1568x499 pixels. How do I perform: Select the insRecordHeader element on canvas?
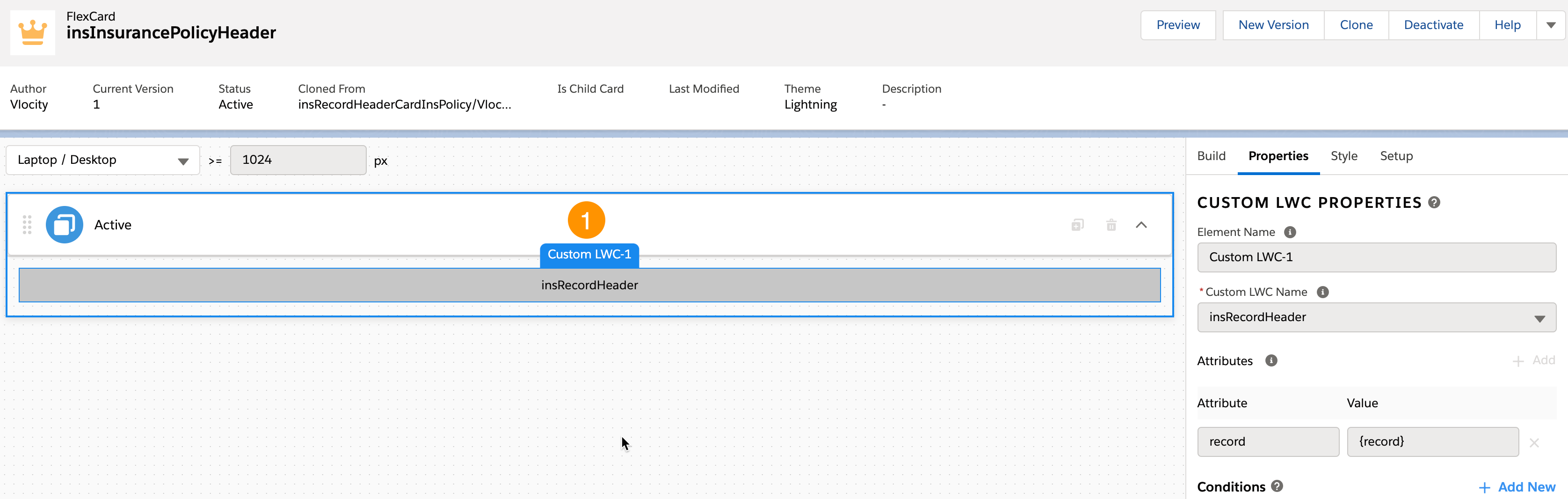(589, 285)
